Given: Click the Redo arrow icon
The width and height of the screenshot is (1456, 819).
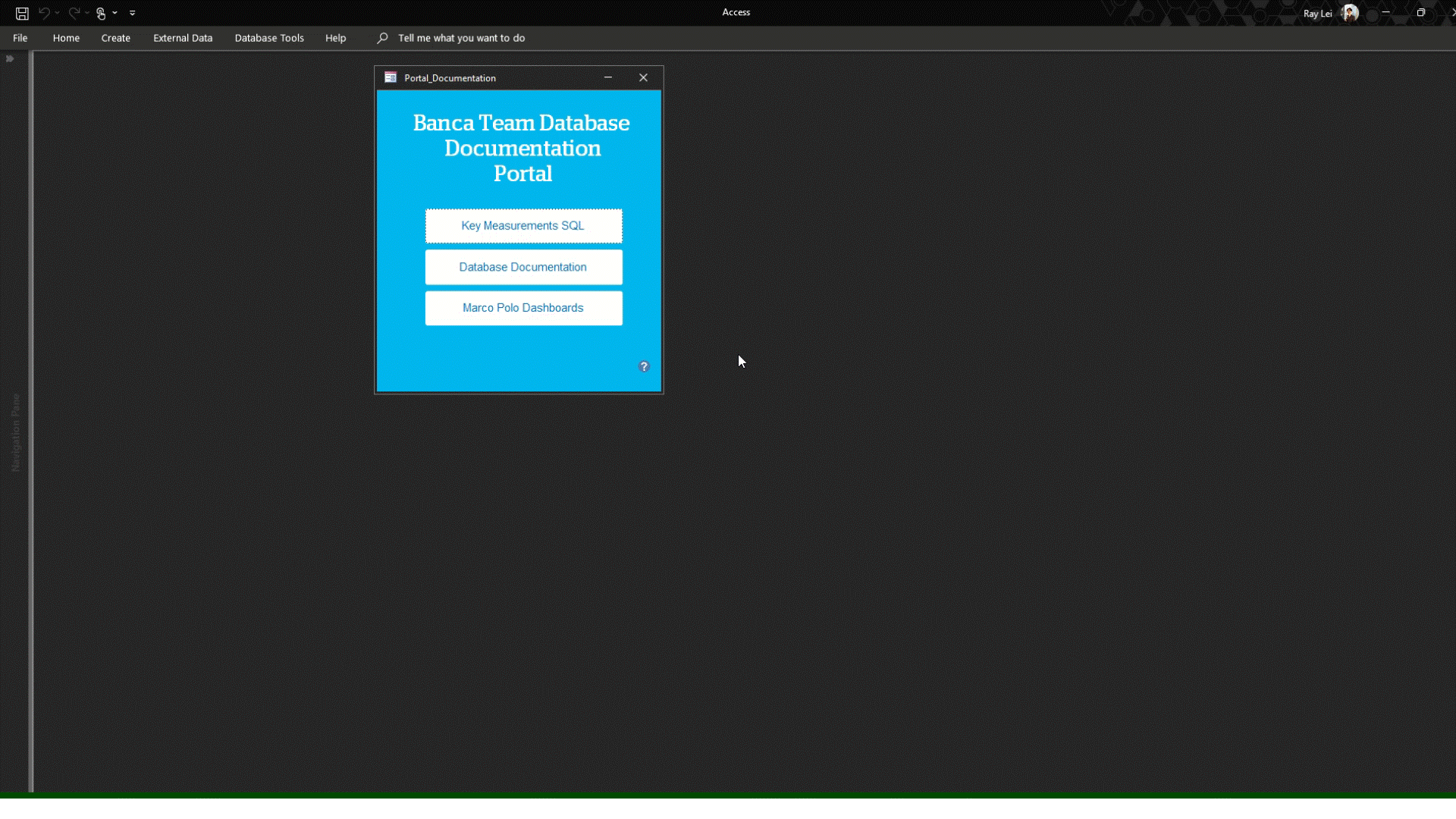Looking at the screenshot, I should tap(74, 13).
